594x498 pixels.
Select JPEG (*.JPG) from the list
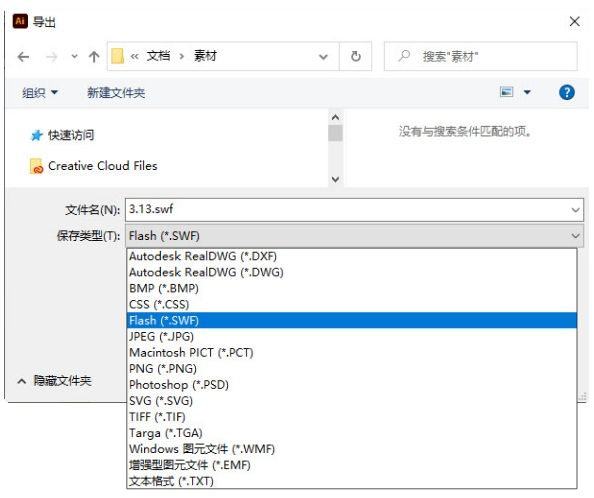(x=352, y=336)
